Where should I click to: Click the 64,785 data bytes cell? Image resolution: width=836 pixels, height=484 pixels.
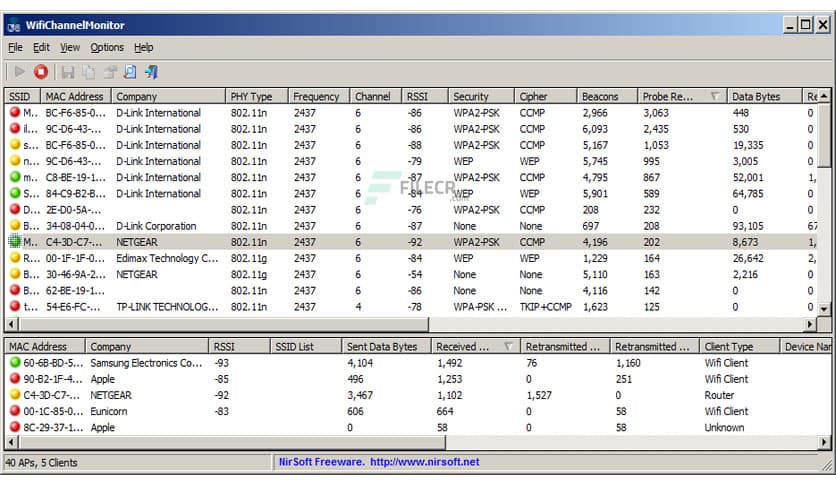click(748, 193)
